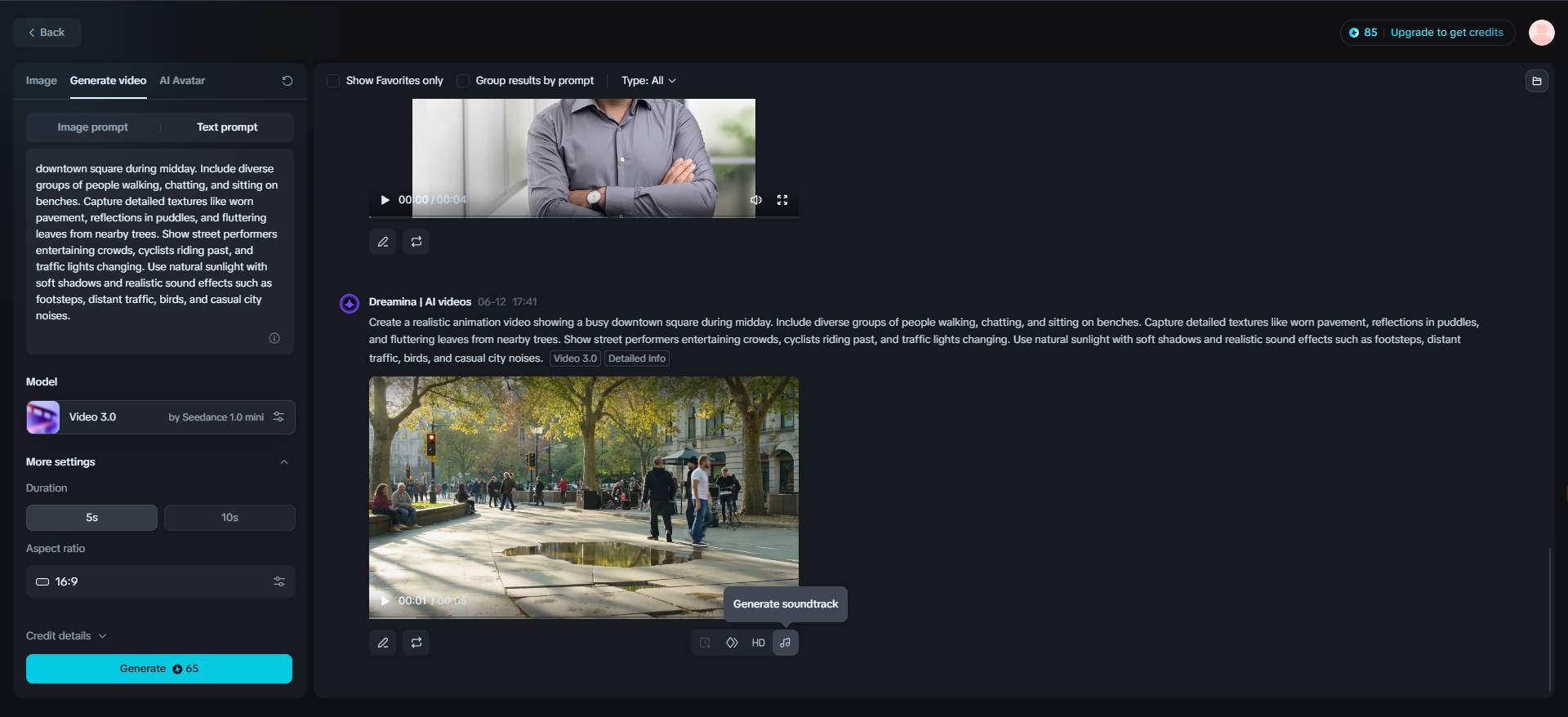The image size is (1568, 717).
Task: Click the Generate soundtrack music icon
Action: [x=785, y=643]
